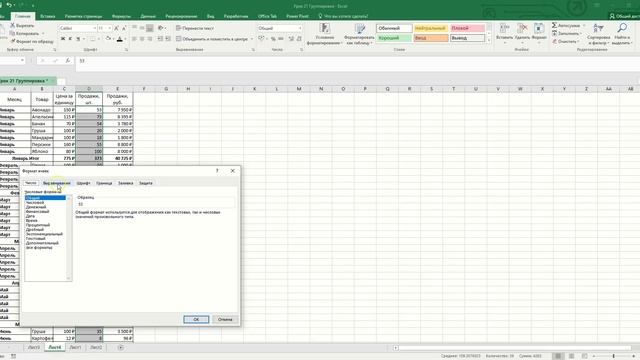
Task: Open the Заливка tab in Format Cells dialog
Action: pos(126,183)
